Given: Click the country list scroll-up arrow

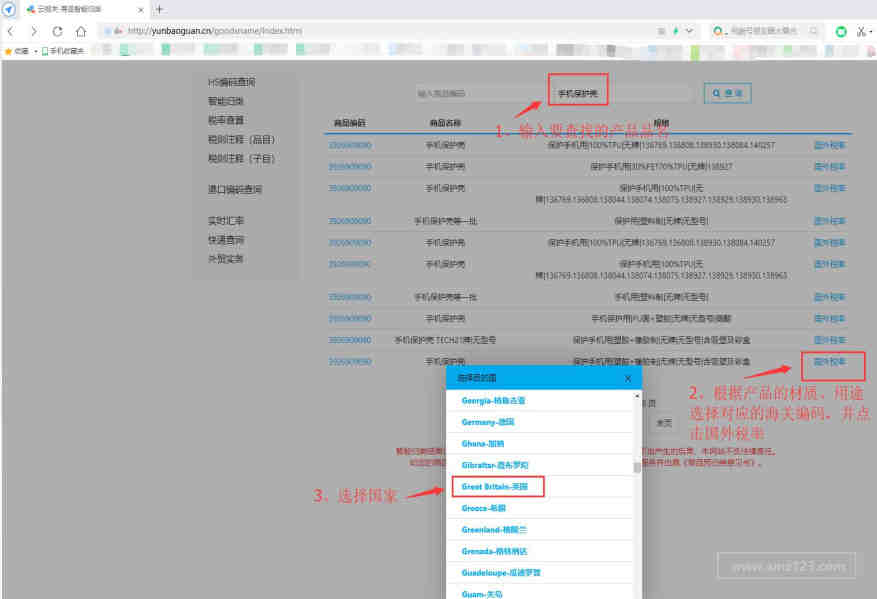Looking at the screenshot, I should point(637,395).
